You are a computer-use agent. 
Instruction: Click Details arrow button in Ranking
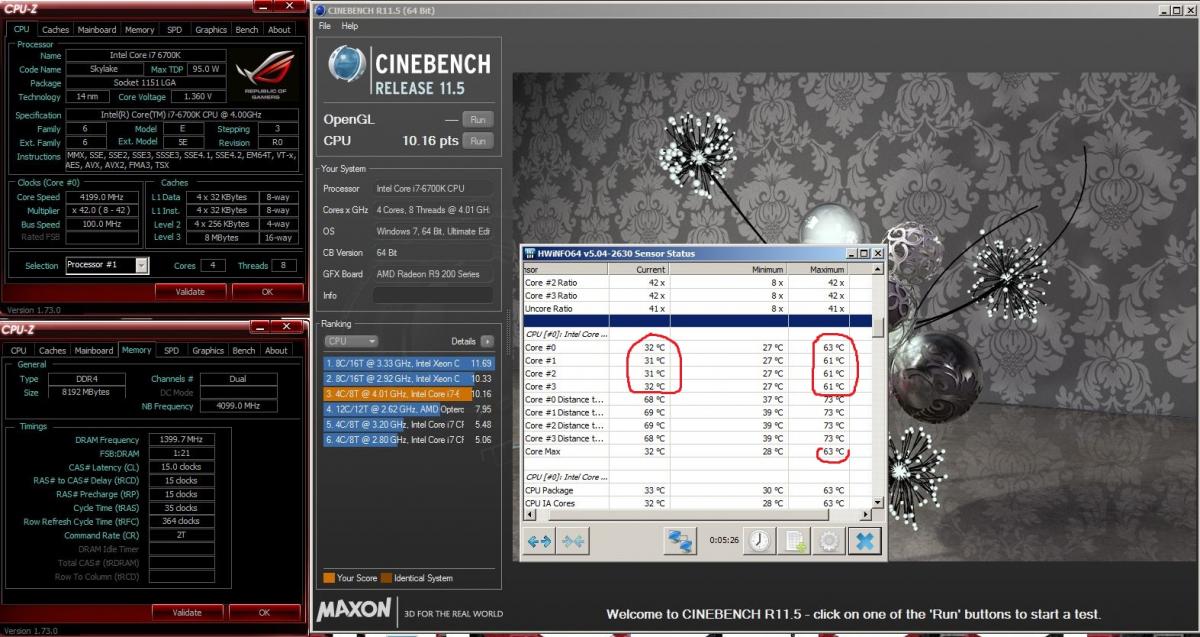(x=487, y=341)
